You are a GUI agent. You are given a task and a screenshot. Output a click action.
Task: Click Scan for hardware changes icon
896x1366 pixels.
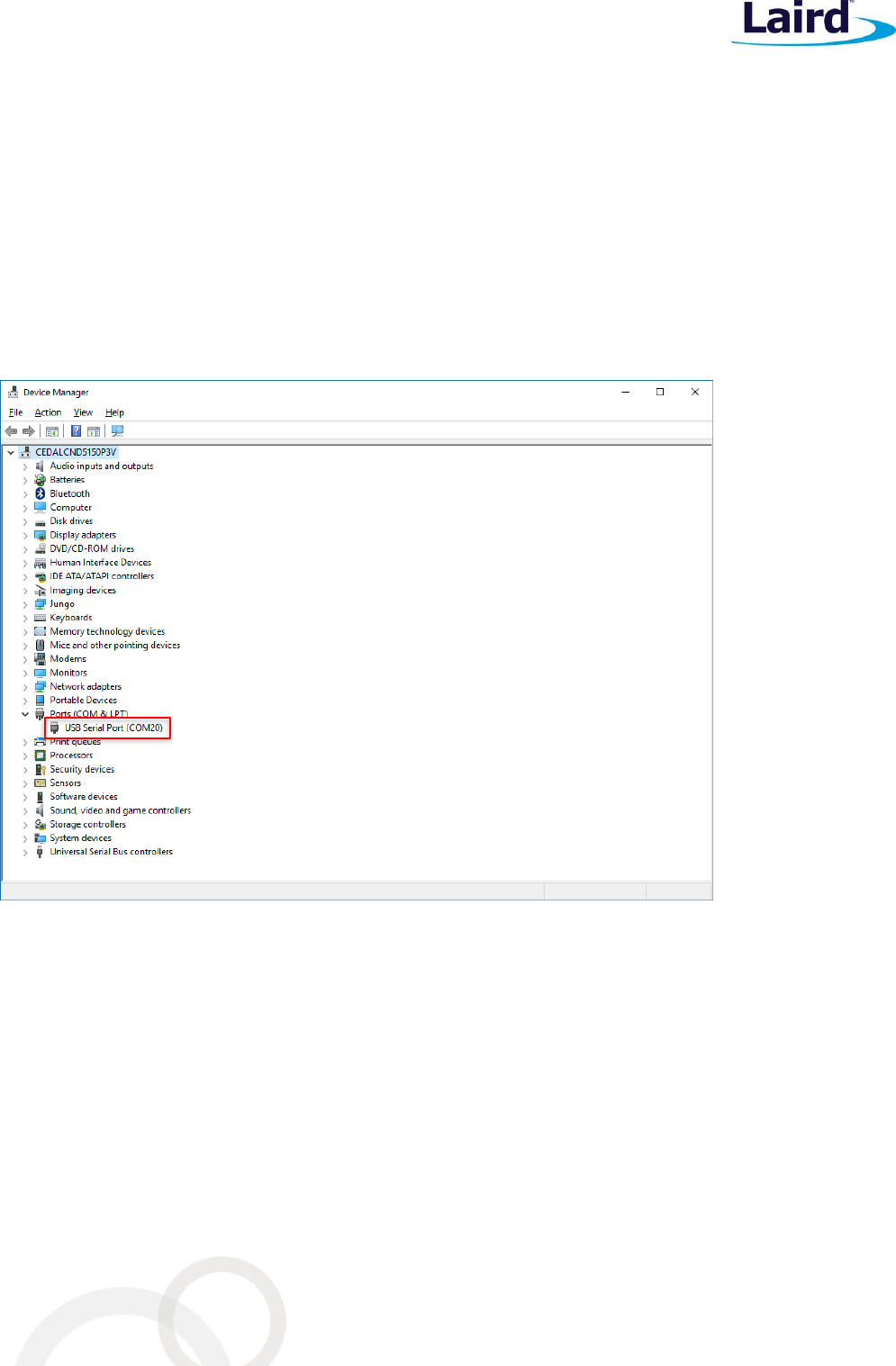117,431
